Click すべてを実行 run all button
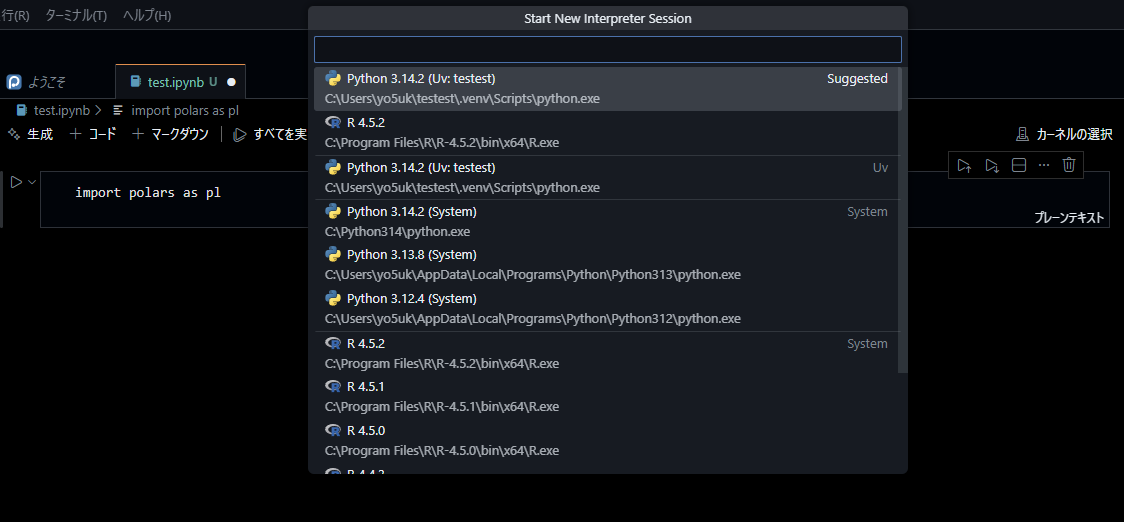This screenshot has height=522, width=1124. (x=269, y=134)
